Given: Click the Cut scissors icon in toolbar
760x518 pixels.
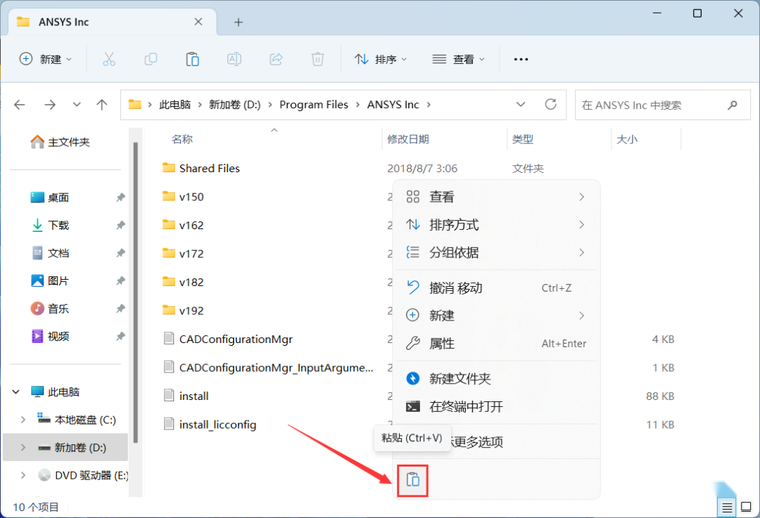Looking at the screenshot, I should point(109,59).
